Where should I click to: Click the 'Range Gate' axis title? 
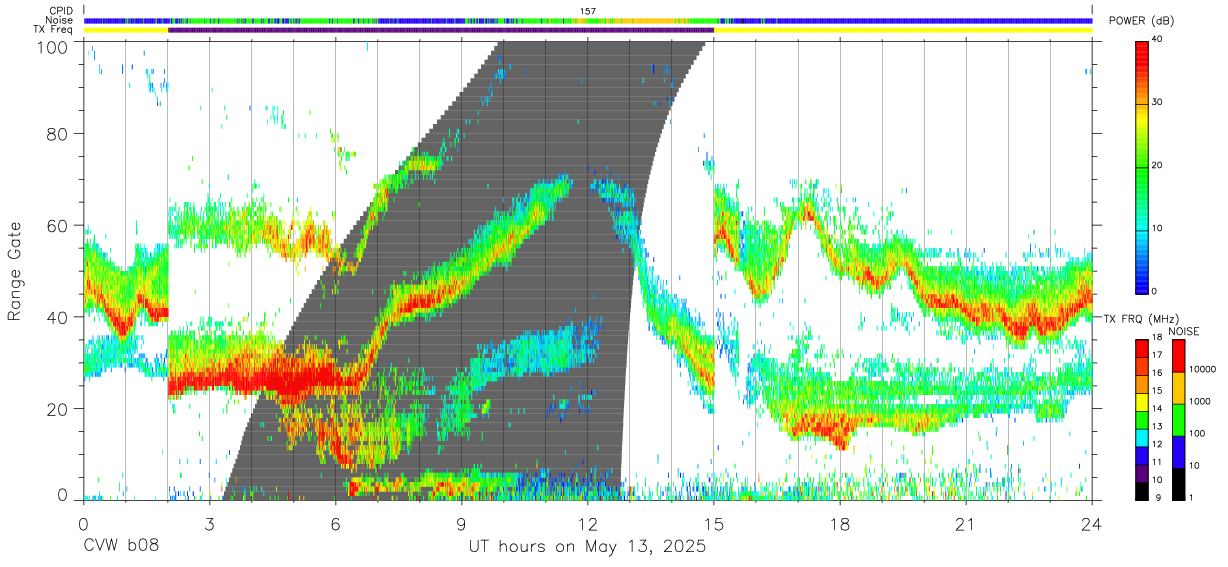coord(15,273)
